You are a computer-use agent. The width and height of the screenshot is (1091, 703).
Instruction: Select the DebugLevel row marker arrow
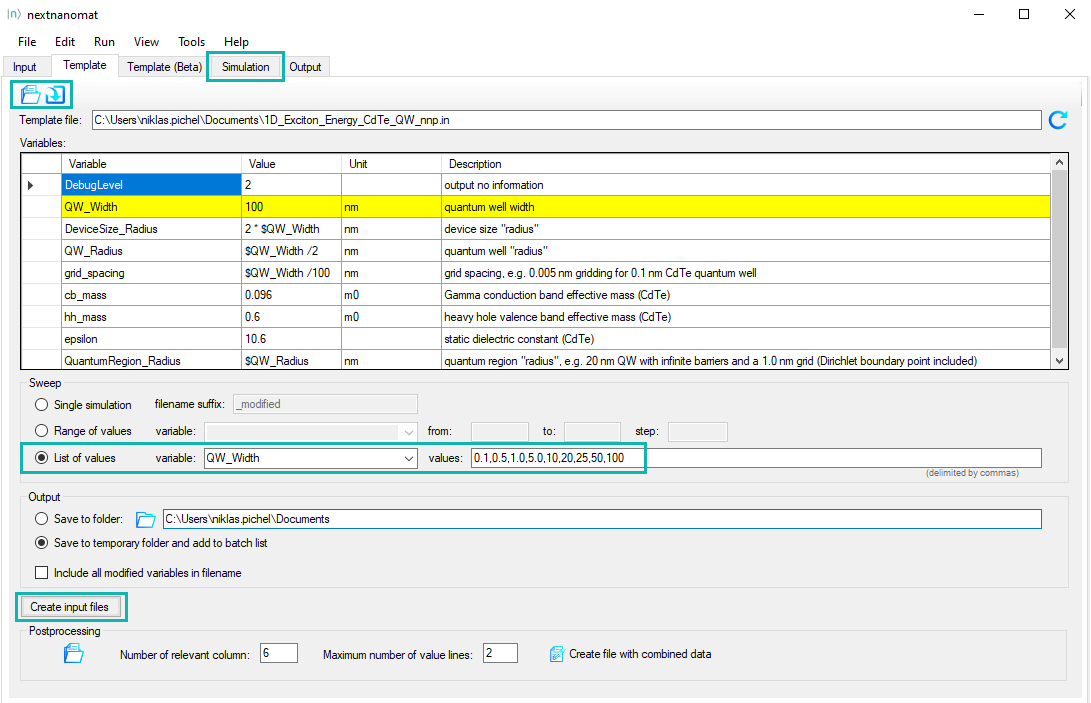29,185
